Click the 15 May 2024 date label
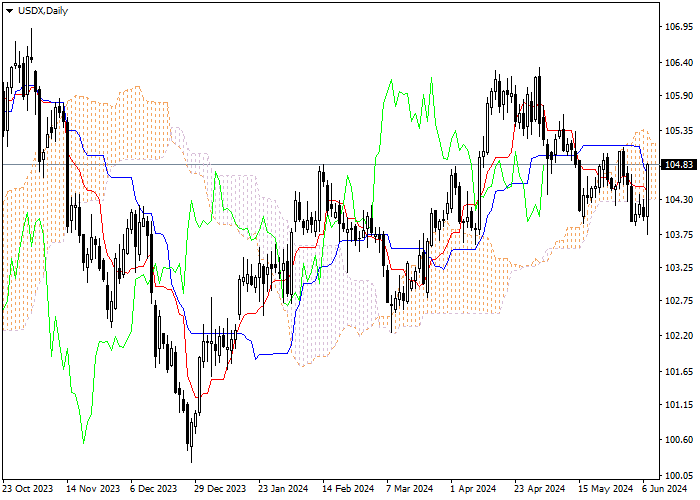The width and height of the screenshot is (700, 500). (x=605, y=489)
